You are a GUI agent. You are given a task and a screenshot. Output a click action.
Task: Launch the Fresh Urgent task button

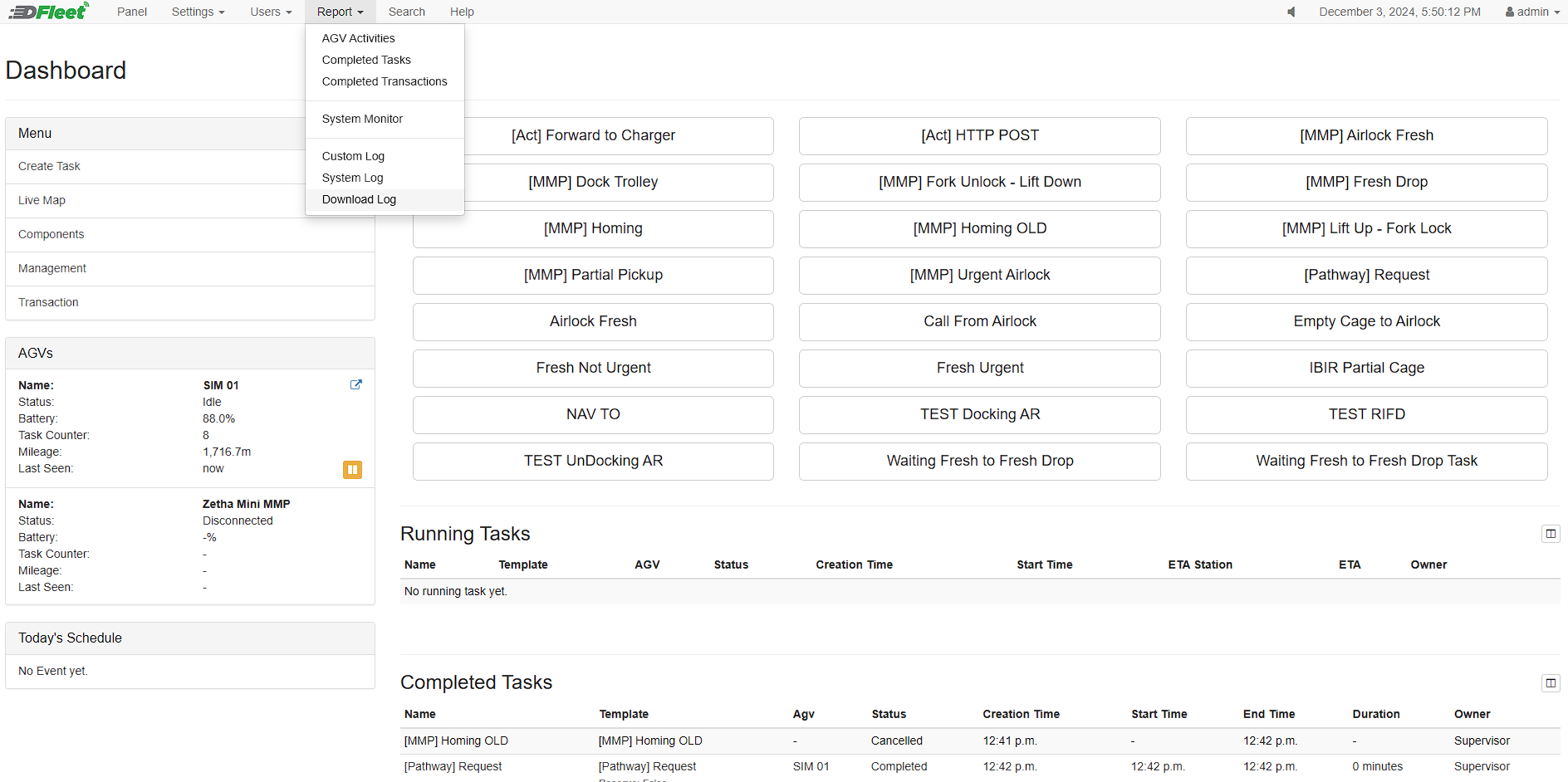980,369
